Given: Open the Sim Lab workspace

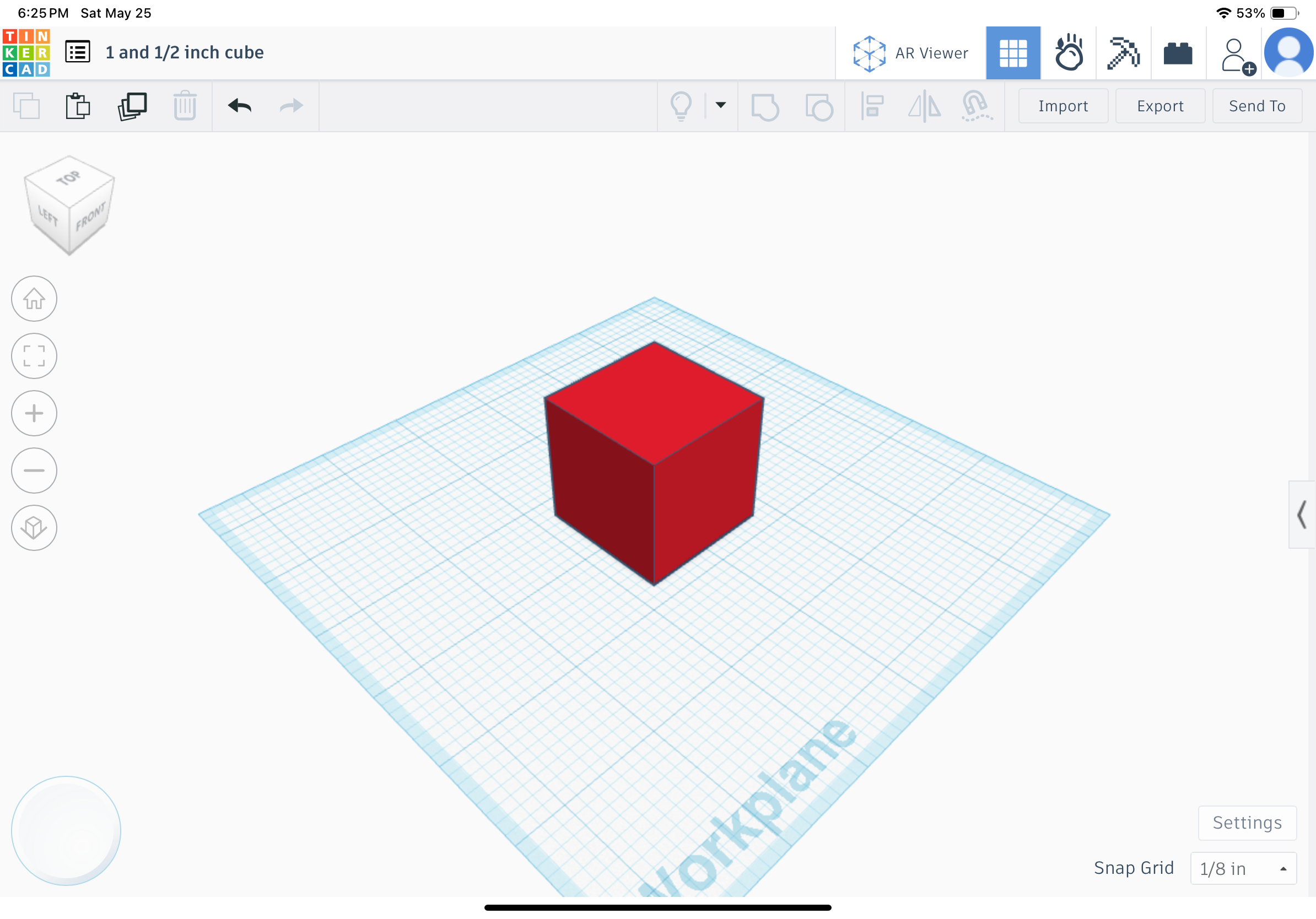Looking at the screenshot, I should click(x=1069, y=53).
